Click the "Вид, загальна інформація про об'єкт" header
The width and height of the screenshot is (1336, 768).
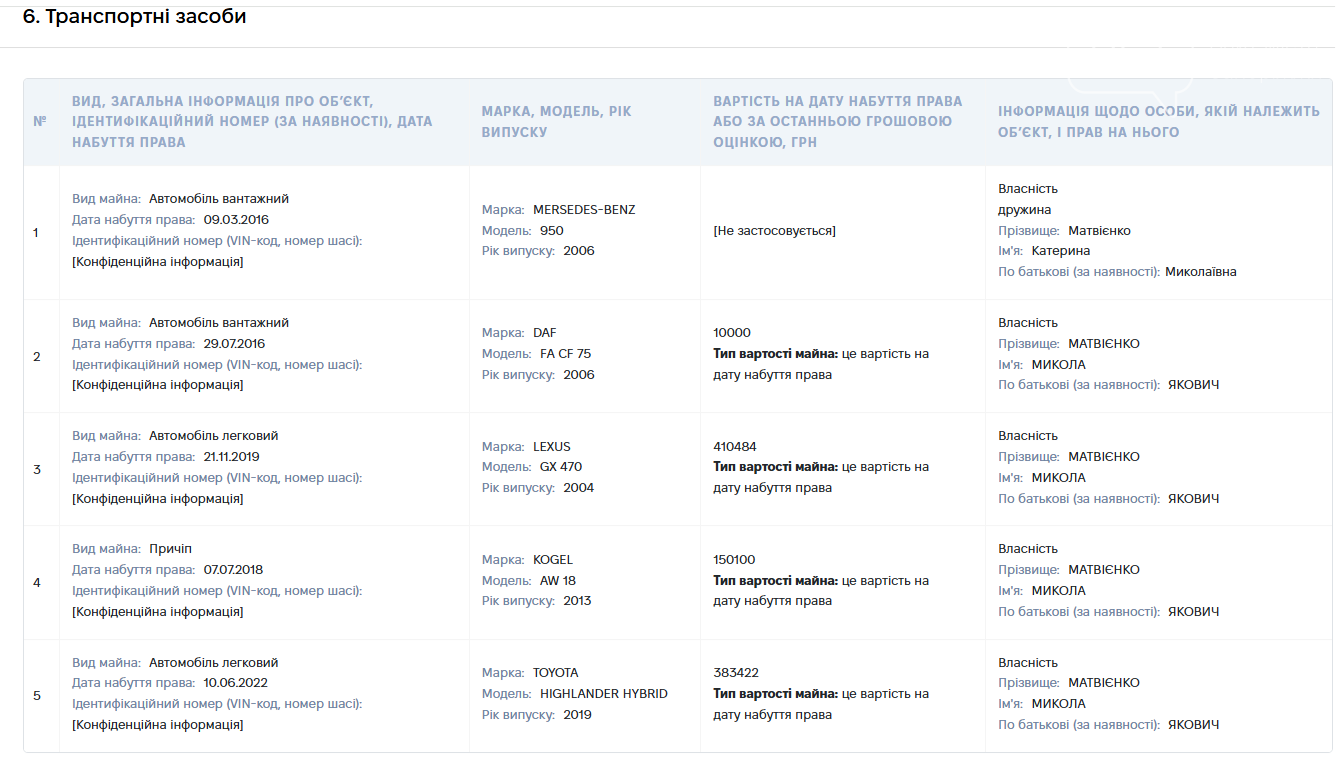[x=252, y=121]
